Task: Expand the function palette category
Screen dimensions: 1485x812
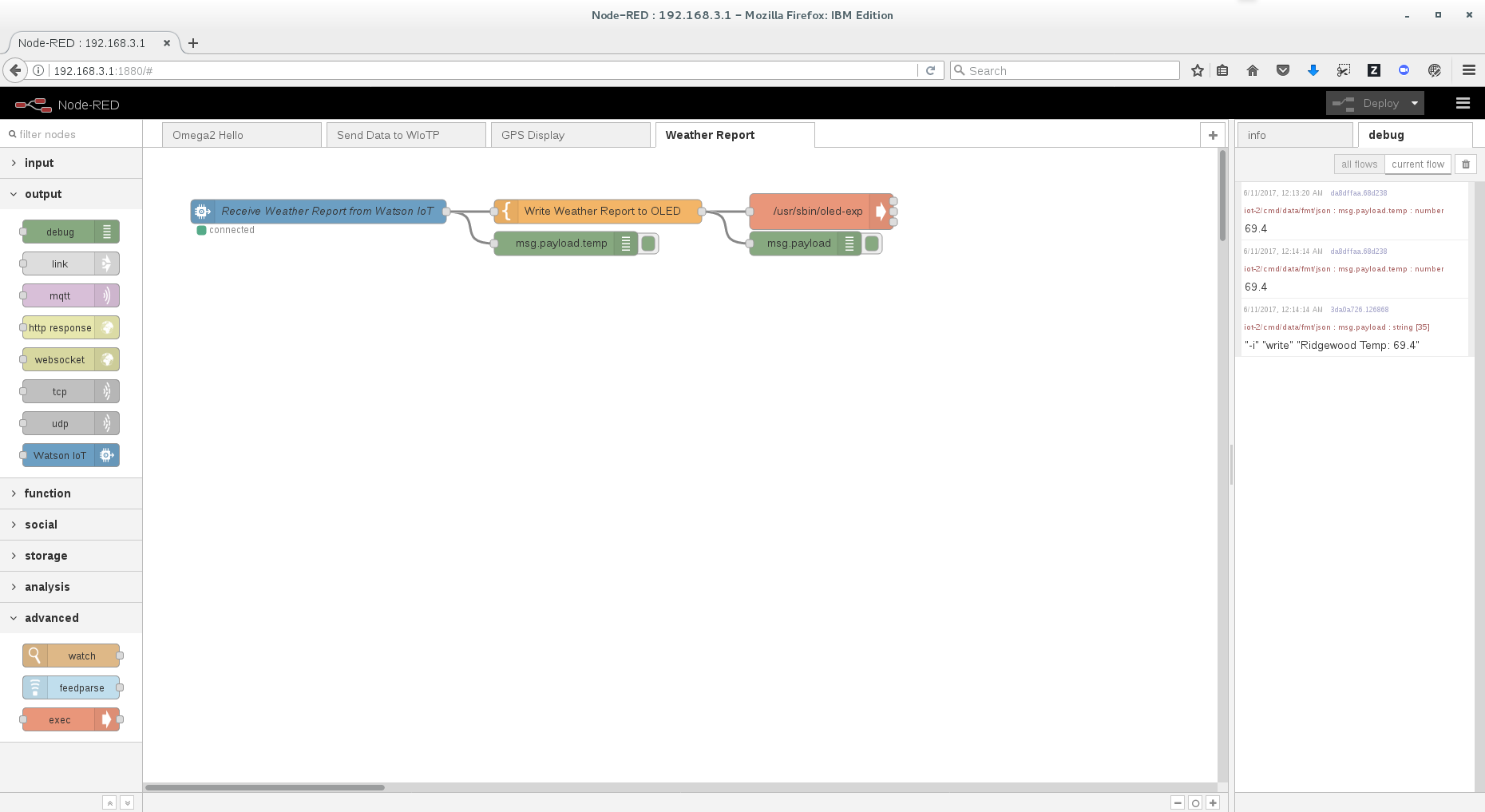Action: (x=71, y=493)
